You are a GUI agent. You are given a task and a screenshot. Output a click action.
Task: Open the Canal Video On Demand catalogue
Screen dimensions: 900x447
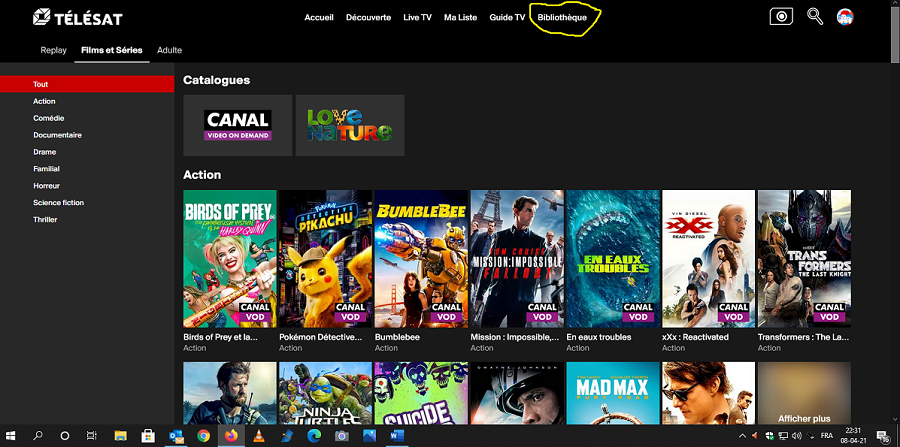238,125
